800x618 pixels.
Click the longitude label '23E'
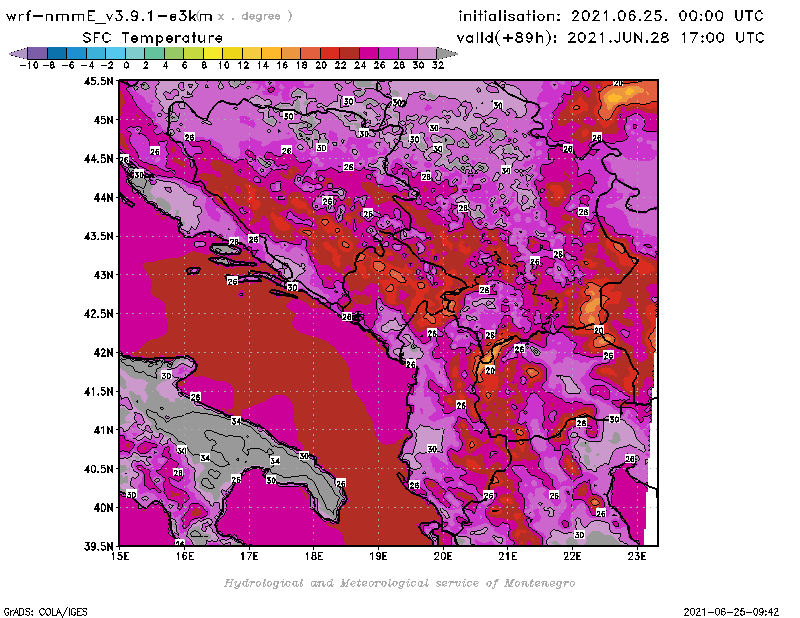click(637, 556)
